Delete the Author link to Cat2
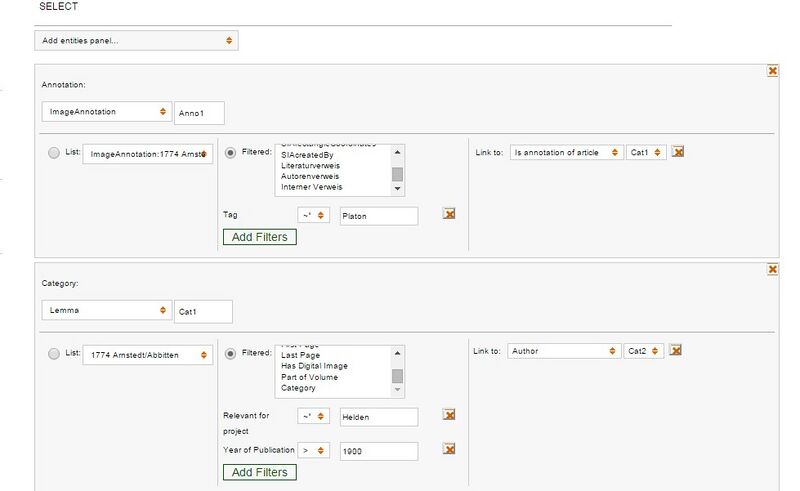This screenshot has height=491, width=800. (x=677, y=350)
